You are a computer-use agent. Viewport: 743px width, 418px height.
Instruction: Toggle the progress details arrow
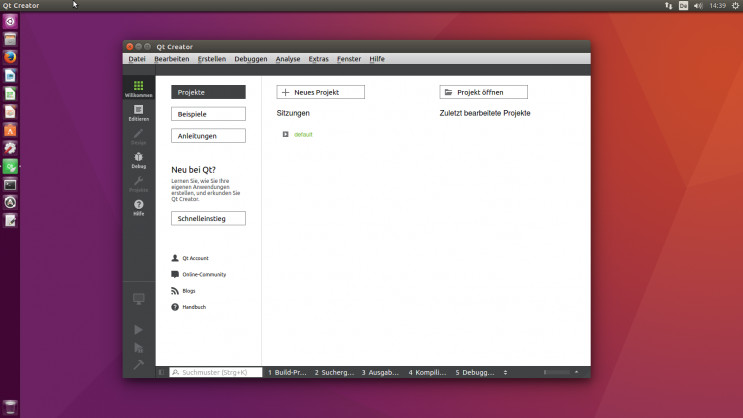click(576, 373)
